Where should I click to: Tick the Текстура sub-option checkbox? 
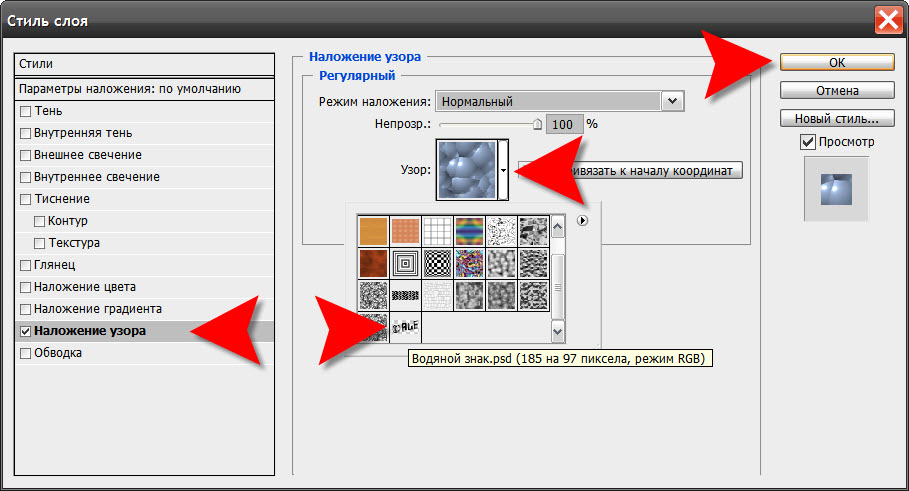tap(39, 243)
